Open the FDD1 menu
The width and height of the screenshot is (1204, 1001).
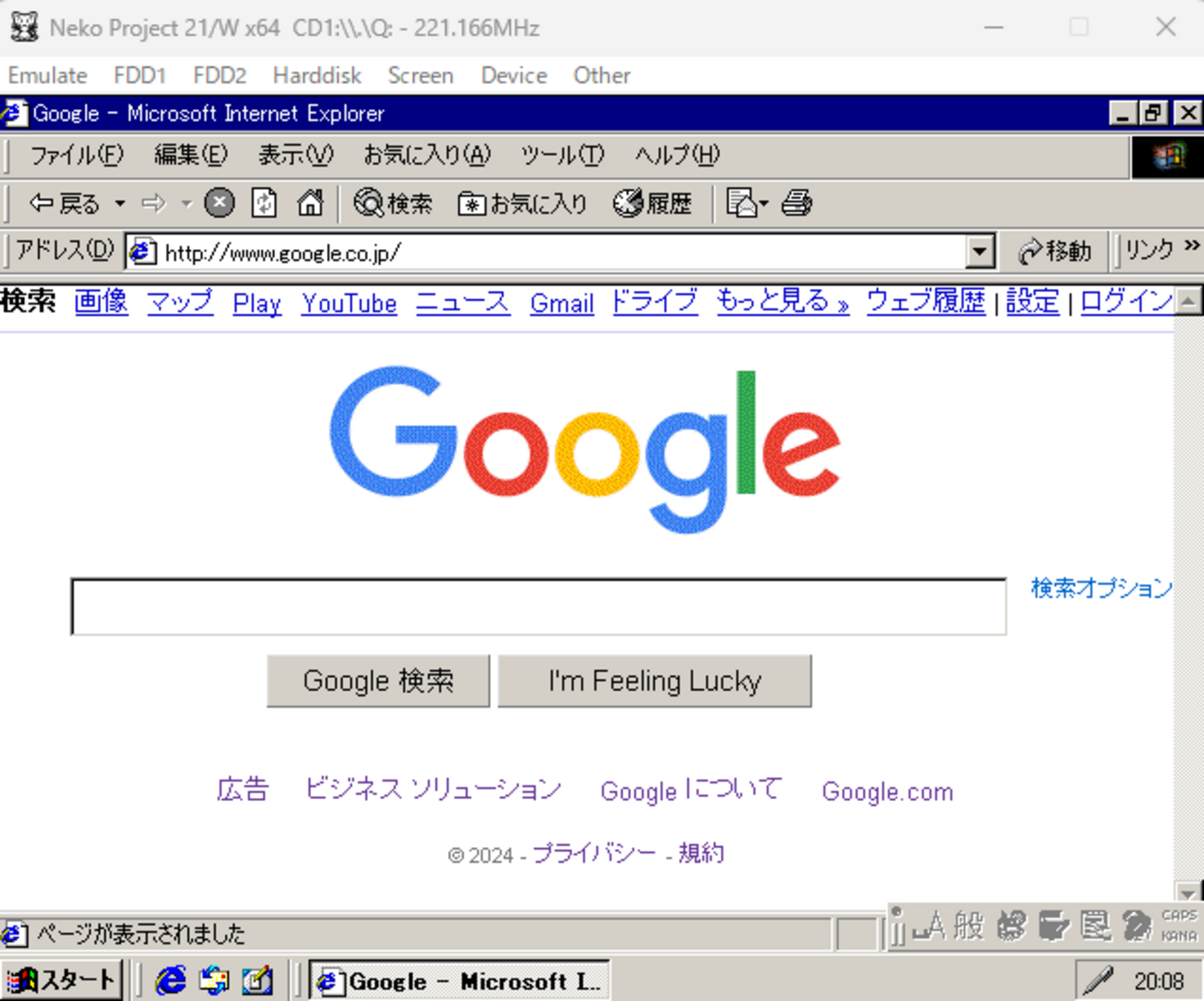click(x=140, y=75)
